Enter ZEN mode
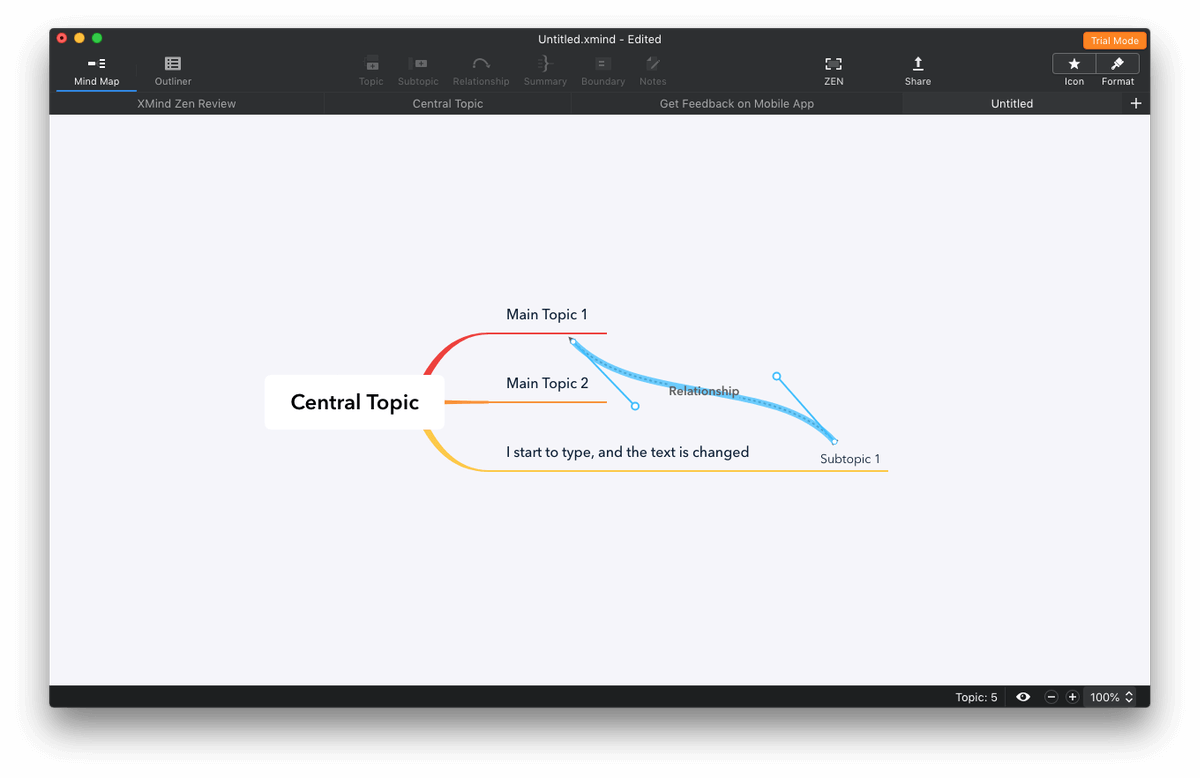1200x778 pixels. coord(834,70)
